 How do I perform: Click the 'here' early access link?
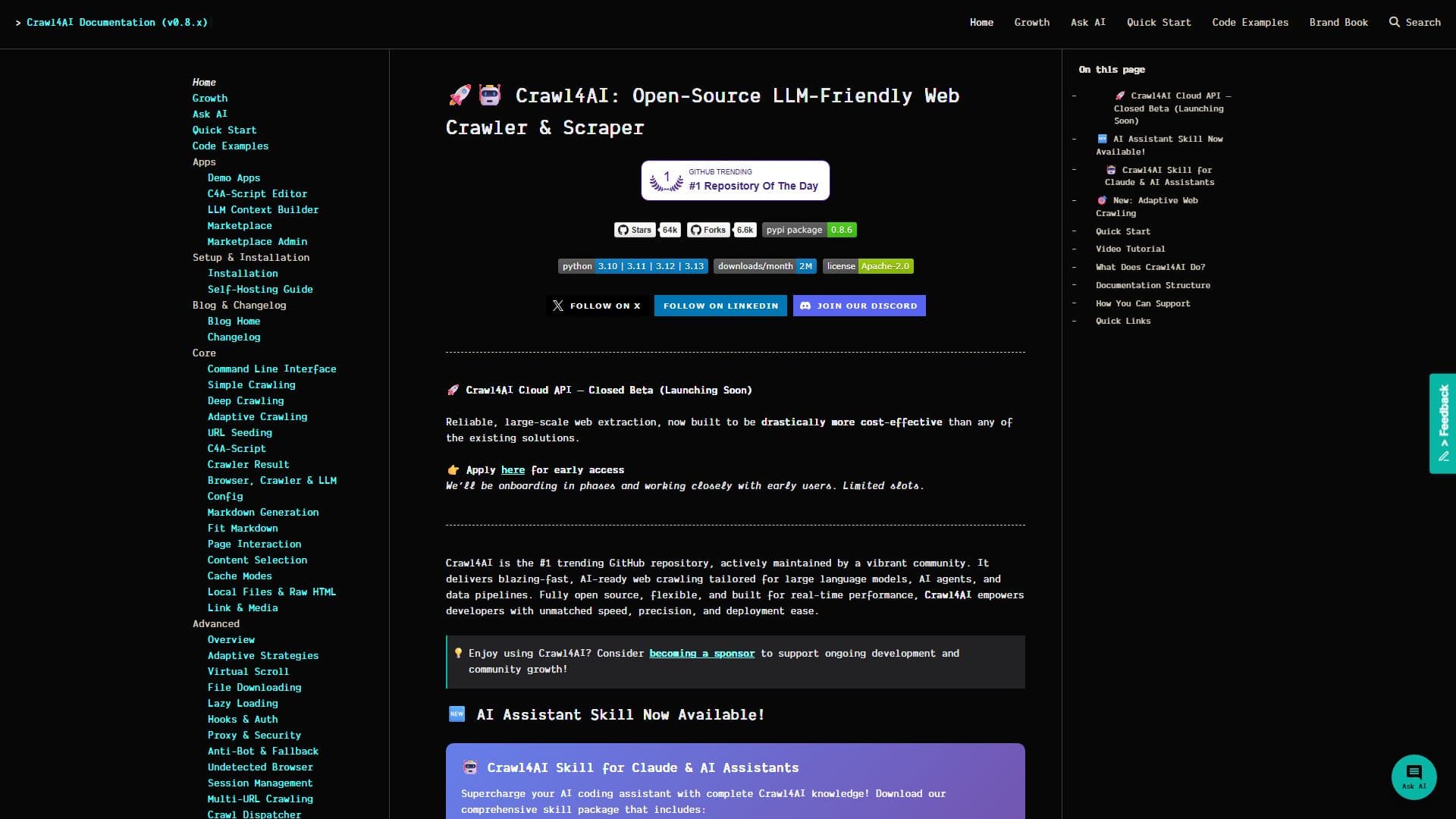[513, 470]
